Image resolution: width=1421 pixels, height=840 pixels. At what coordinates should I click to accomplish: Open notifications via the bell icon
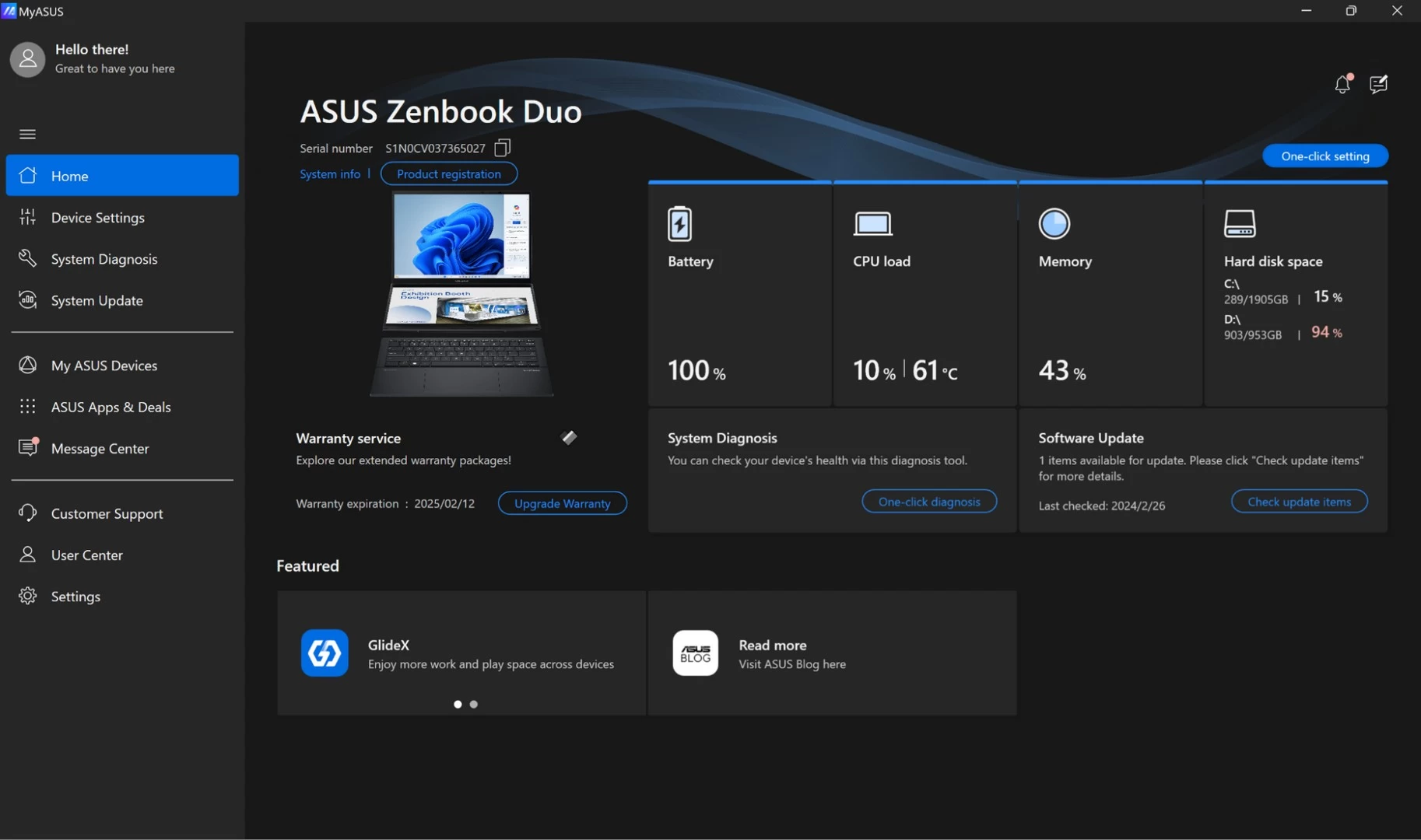pyautogui.click(x=1343, y=83)
